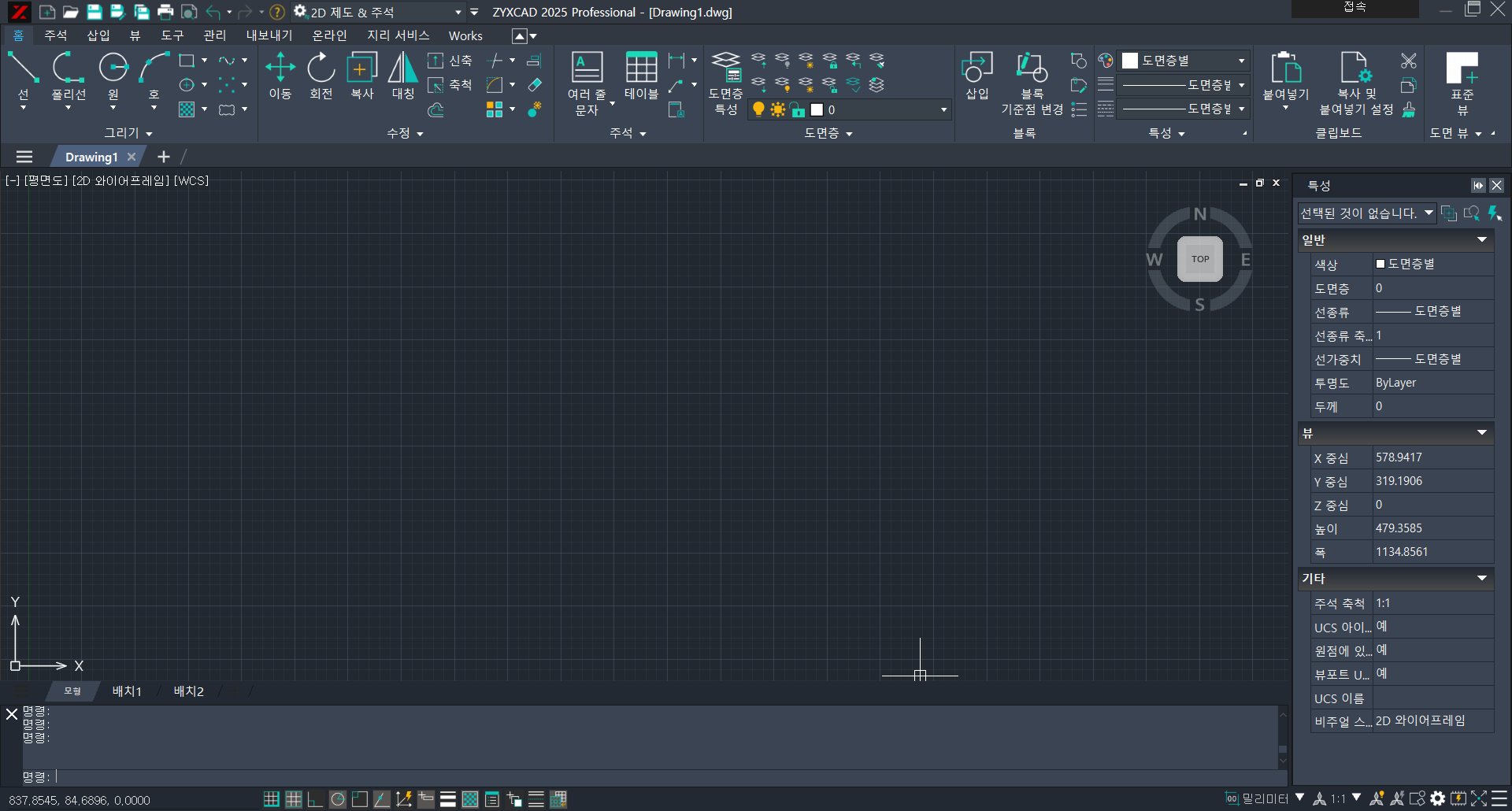Toggle lineweight display in status bar
This screenshot has height=811, width=1512.
(448, 799)
